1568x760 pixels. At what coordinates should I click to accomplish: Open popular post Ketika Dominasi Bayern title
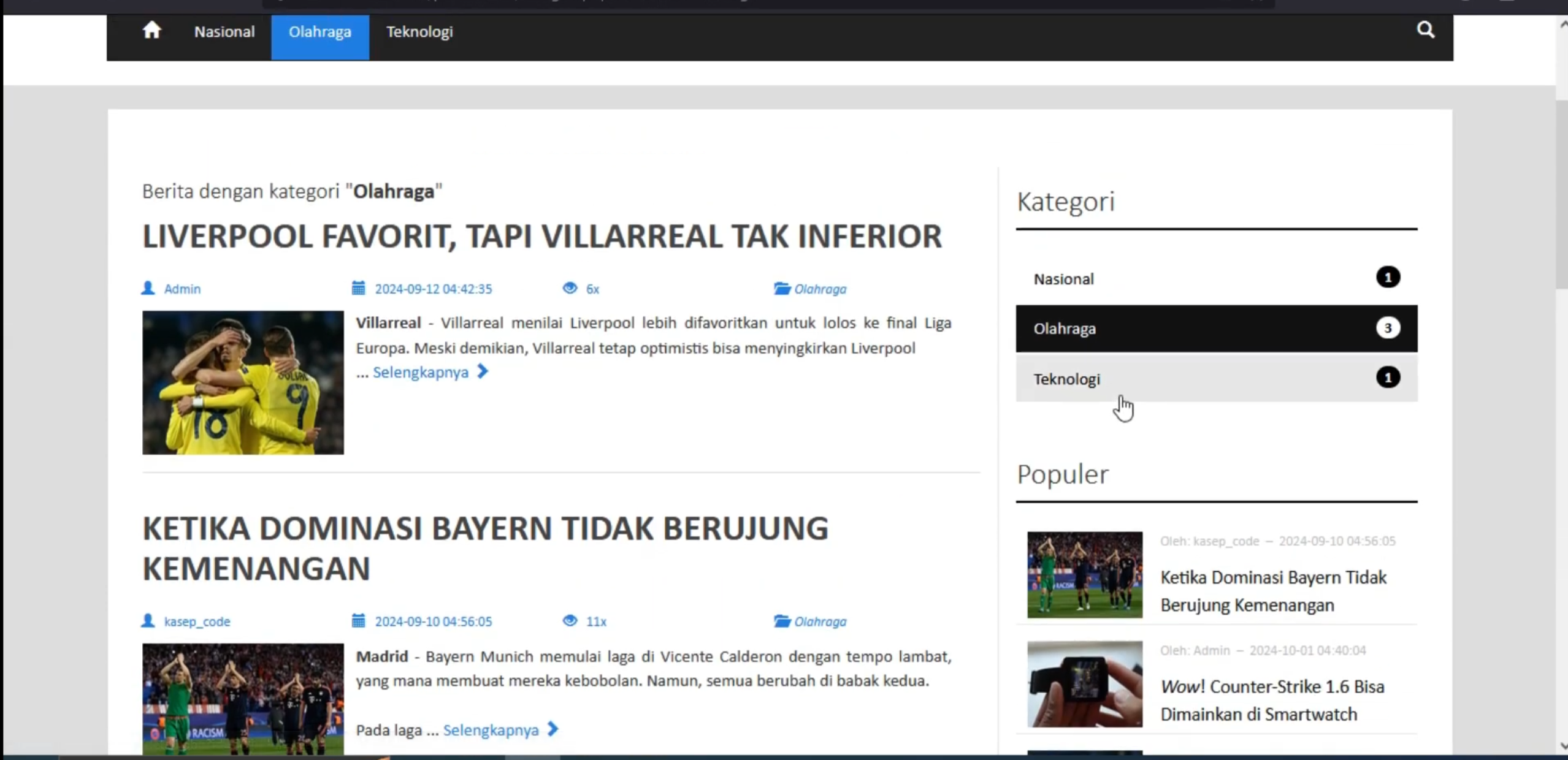(x=1274, y=591)
